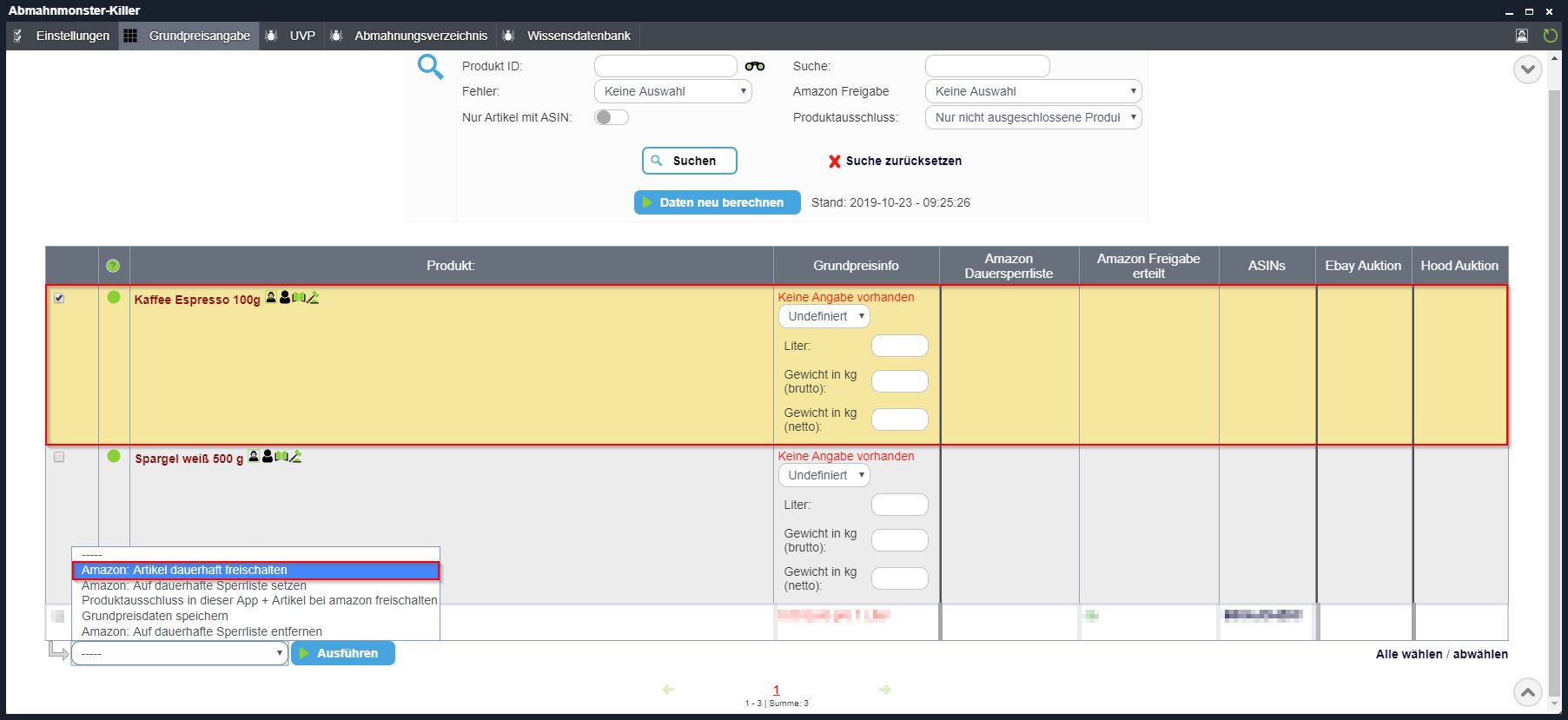1568x720 pixels.
Task: Switch to the Abmahnungsverzeichnis tab
Action: point(420,36)
